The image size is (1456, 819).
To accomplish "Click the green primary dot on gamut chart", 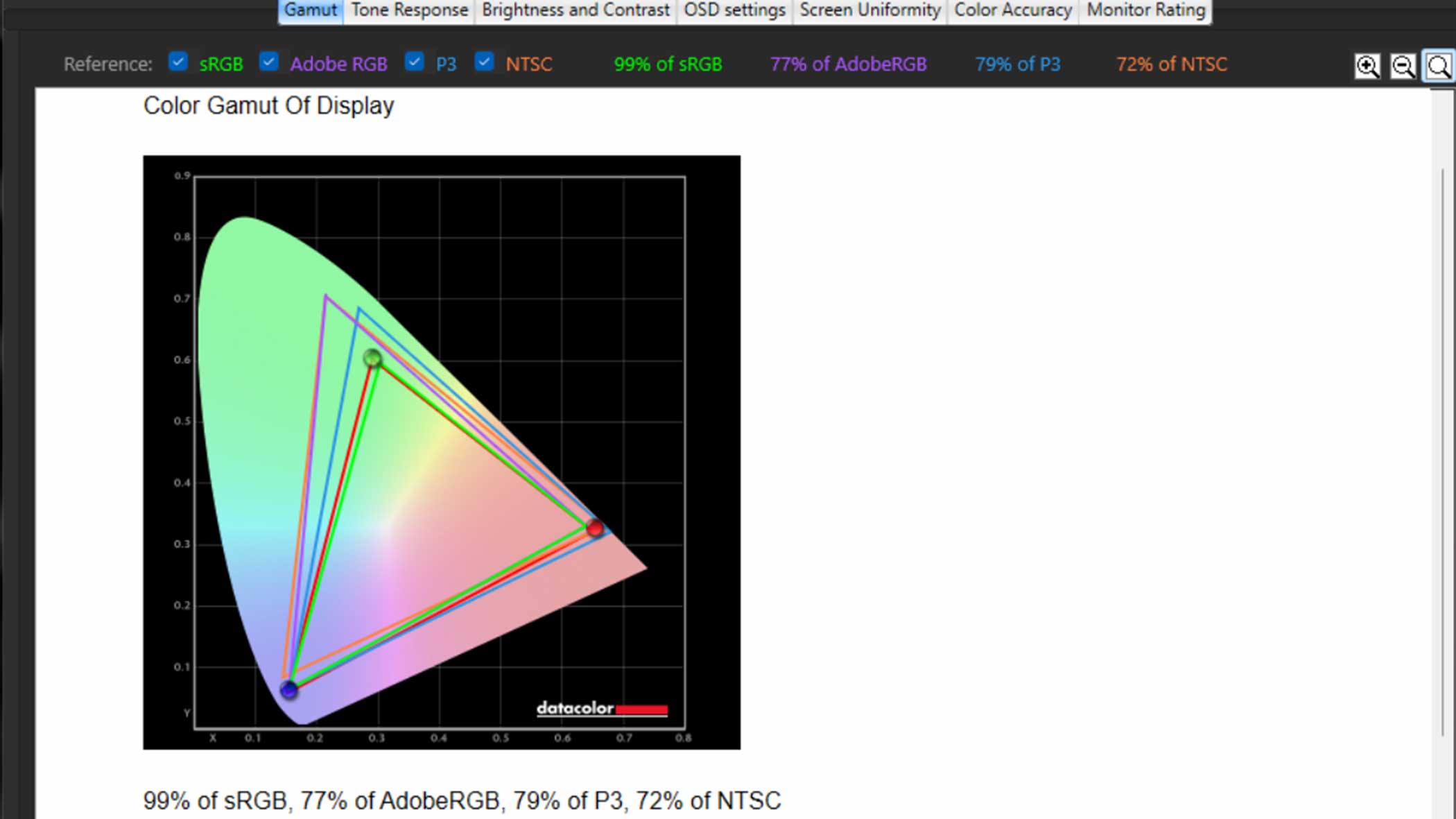I will pyautogui.click(x=371, y=359).
